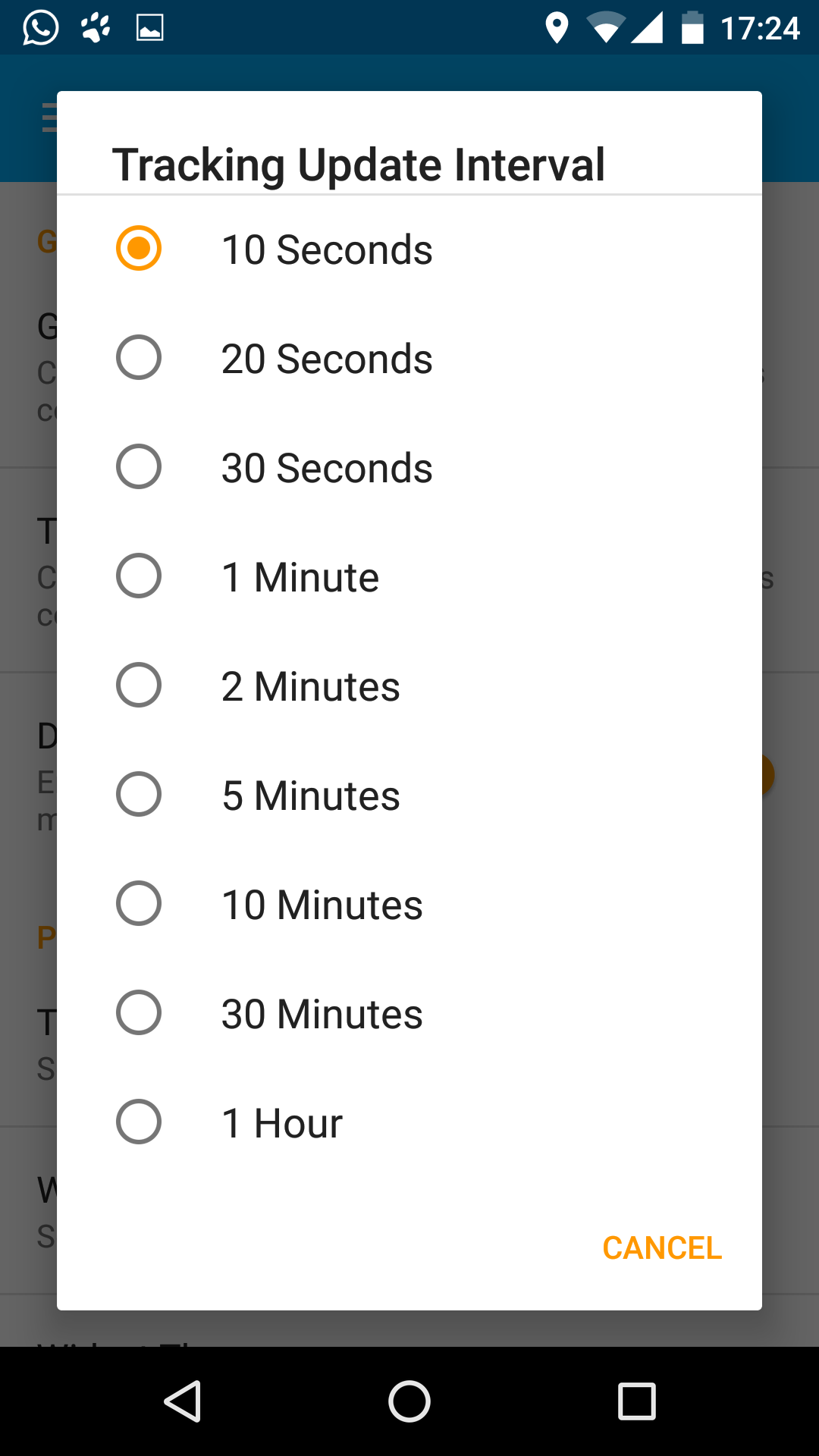819x1456 pixels.
Task: Select the 30 Seconds radio button
Action: [409, 467]
